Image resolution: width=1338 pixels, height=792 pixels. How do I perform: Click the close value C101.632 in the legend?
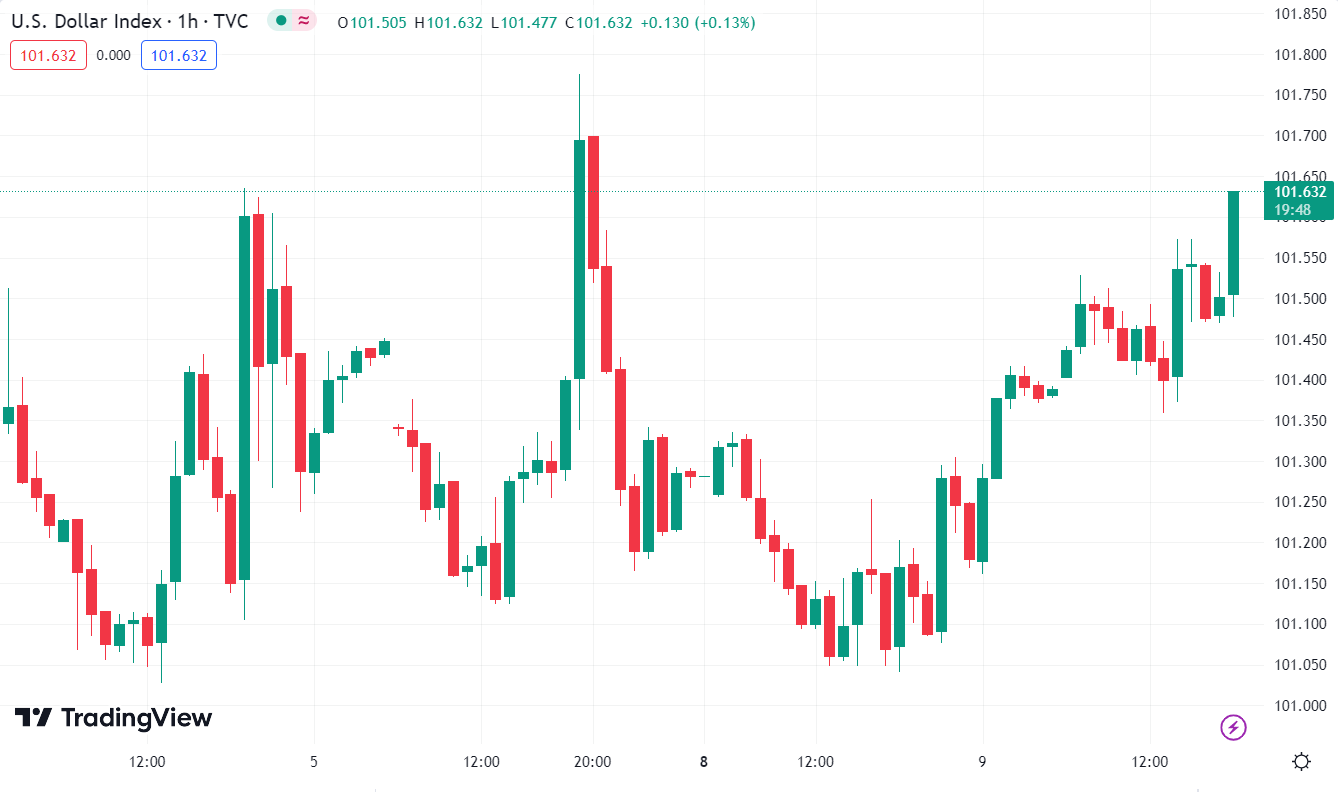coord(598,22)
